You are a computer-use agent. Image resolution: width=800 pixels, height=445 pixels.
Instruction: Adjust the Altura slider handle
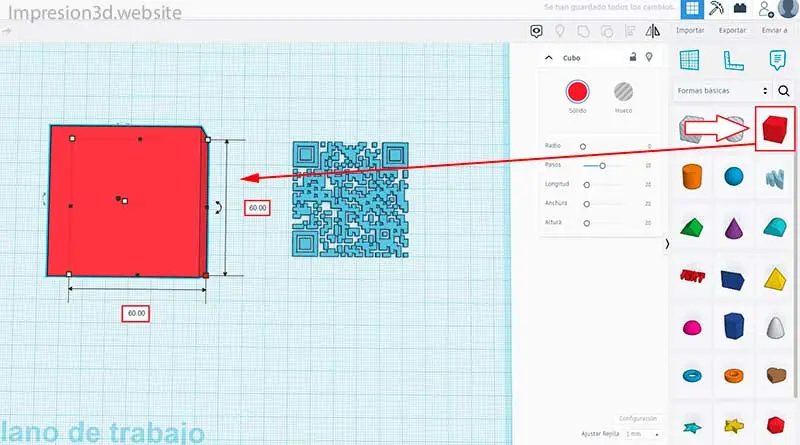coord(587,223)
